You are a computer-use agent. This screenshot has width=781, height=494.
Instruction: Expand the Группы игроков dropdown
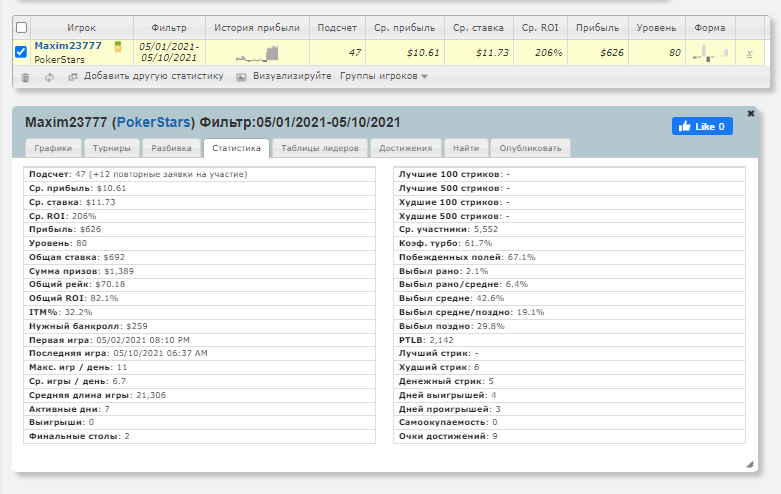[384, 76]
